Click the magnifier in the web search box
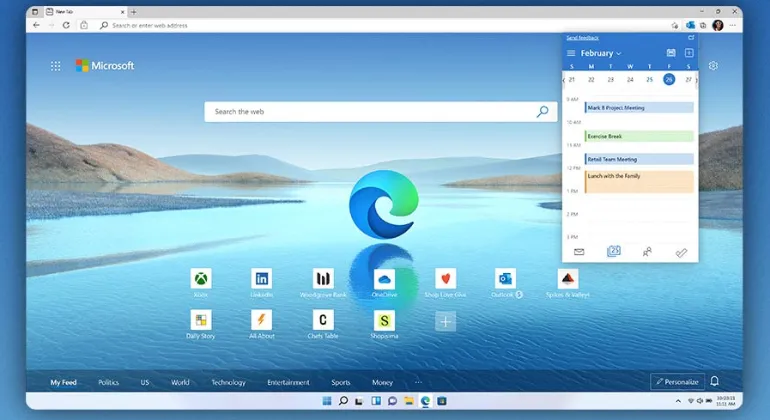 point(542,112)
